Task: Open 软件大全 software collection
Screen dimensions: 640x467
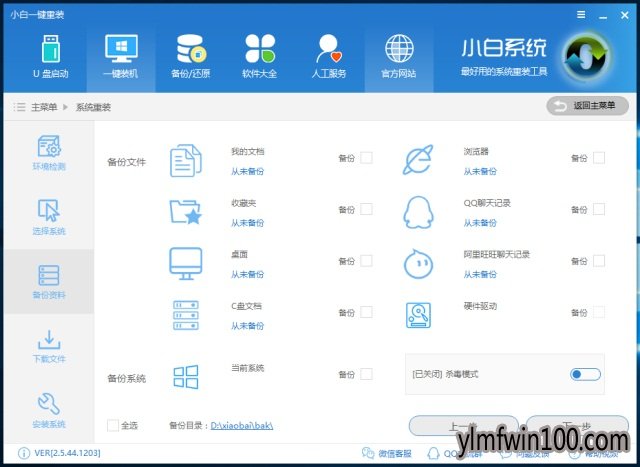Action: (x=260, y=57)
